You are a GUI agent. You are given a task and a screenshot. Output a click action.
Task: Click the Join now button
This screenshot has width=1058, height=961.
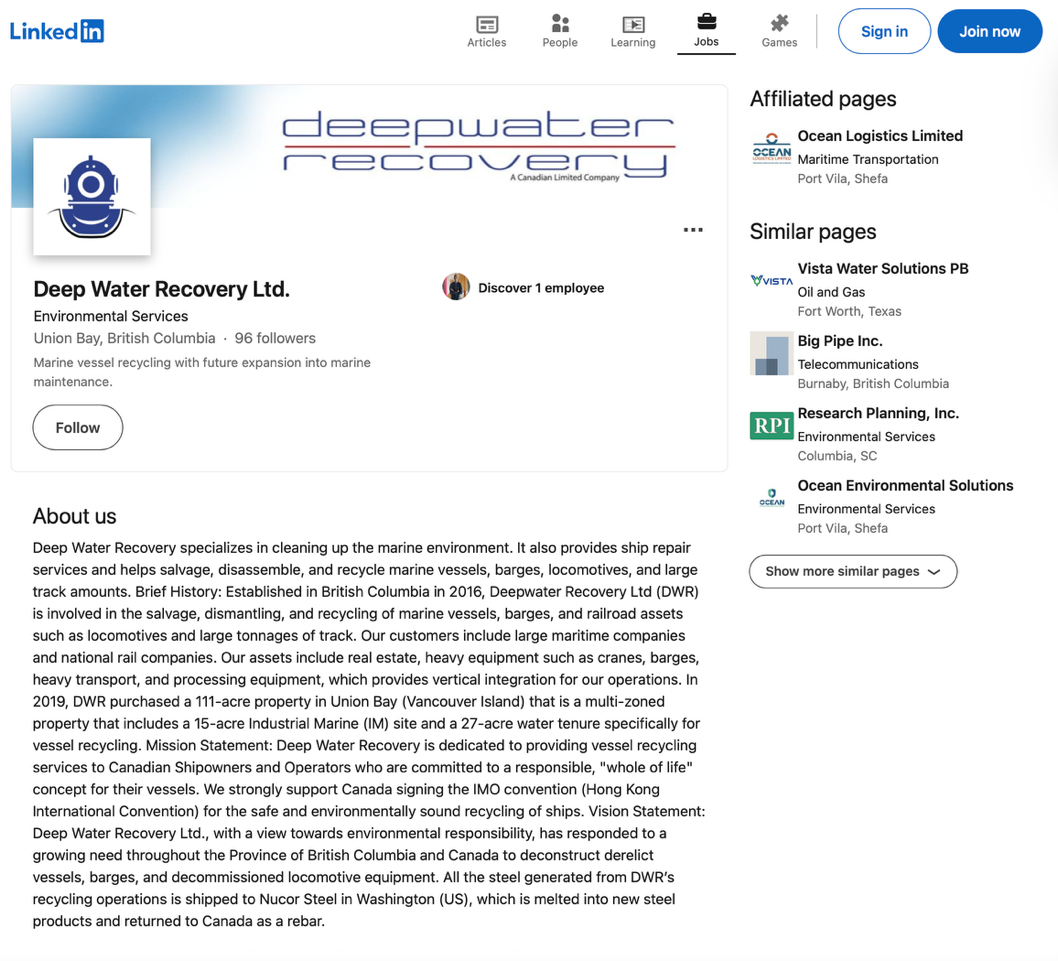990,31
